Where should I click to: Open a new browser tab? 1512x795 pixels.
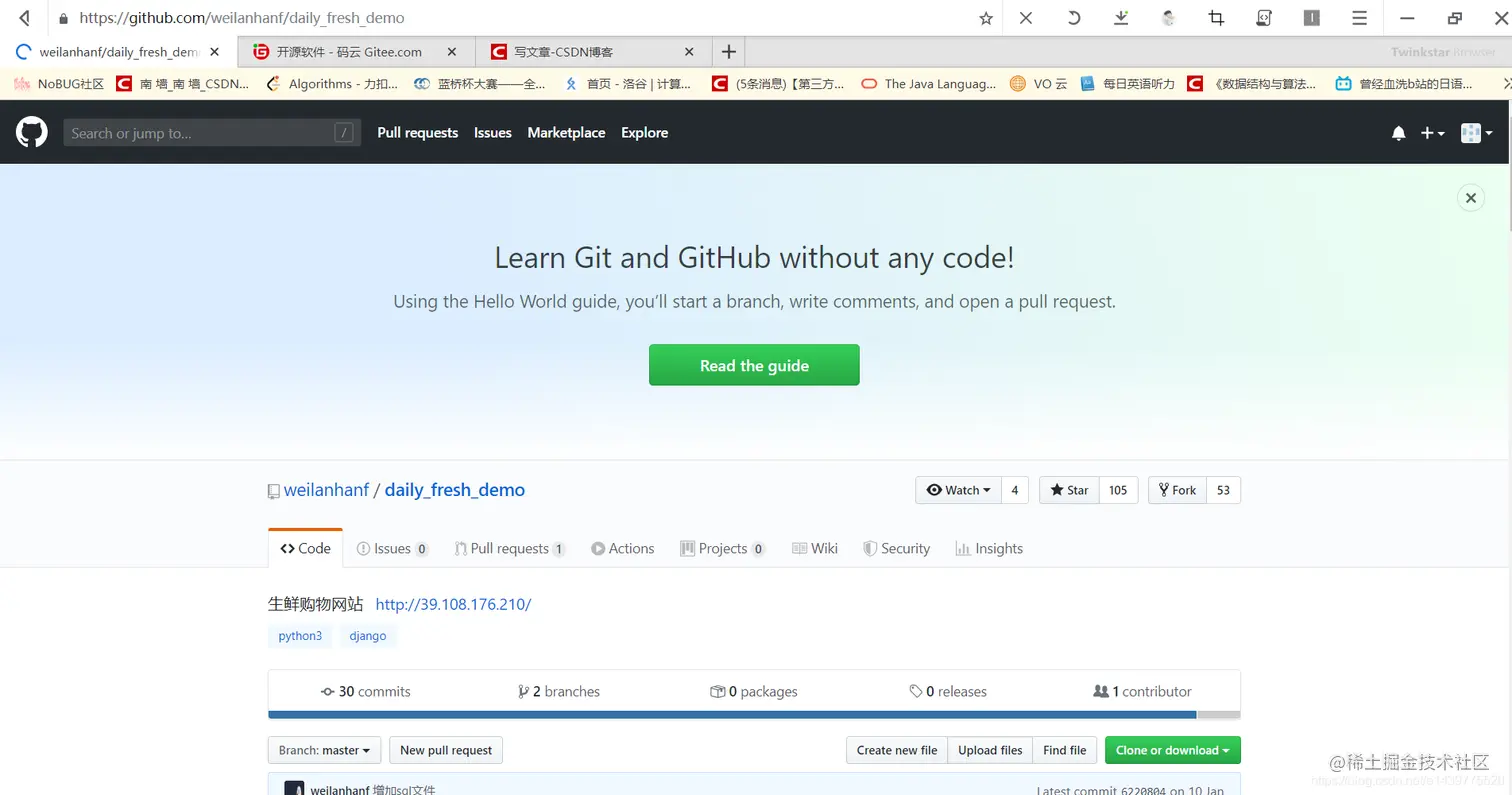coord(729,52)
